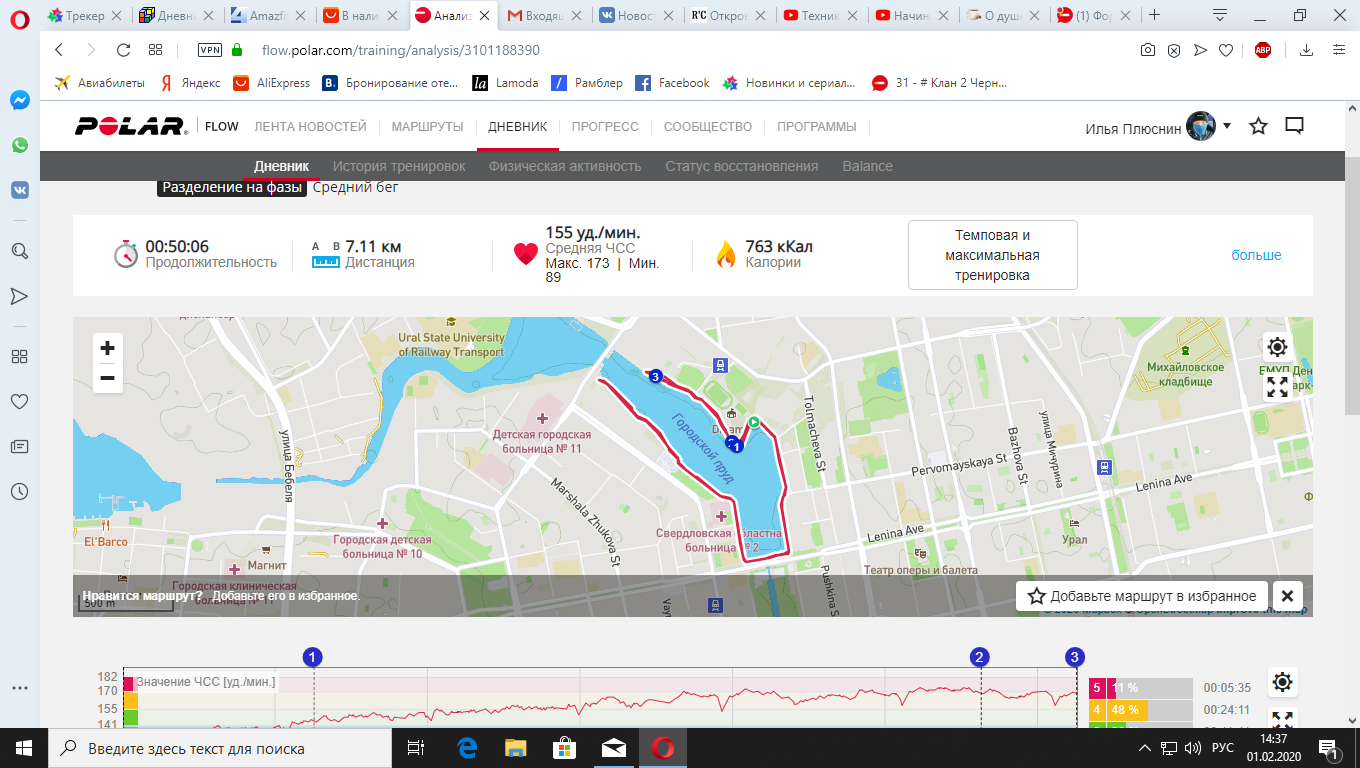
Task: Click the Polar logo
Action: click(x=131, y=126)
